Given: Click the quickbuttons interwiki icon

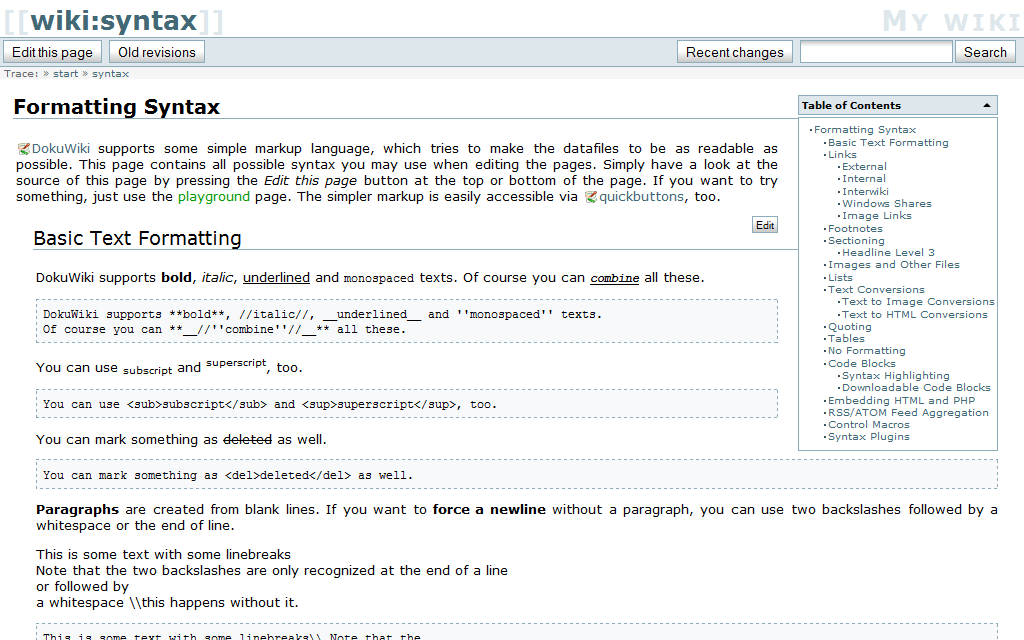Looking at the screenshot, I should [x=590, y=197].
